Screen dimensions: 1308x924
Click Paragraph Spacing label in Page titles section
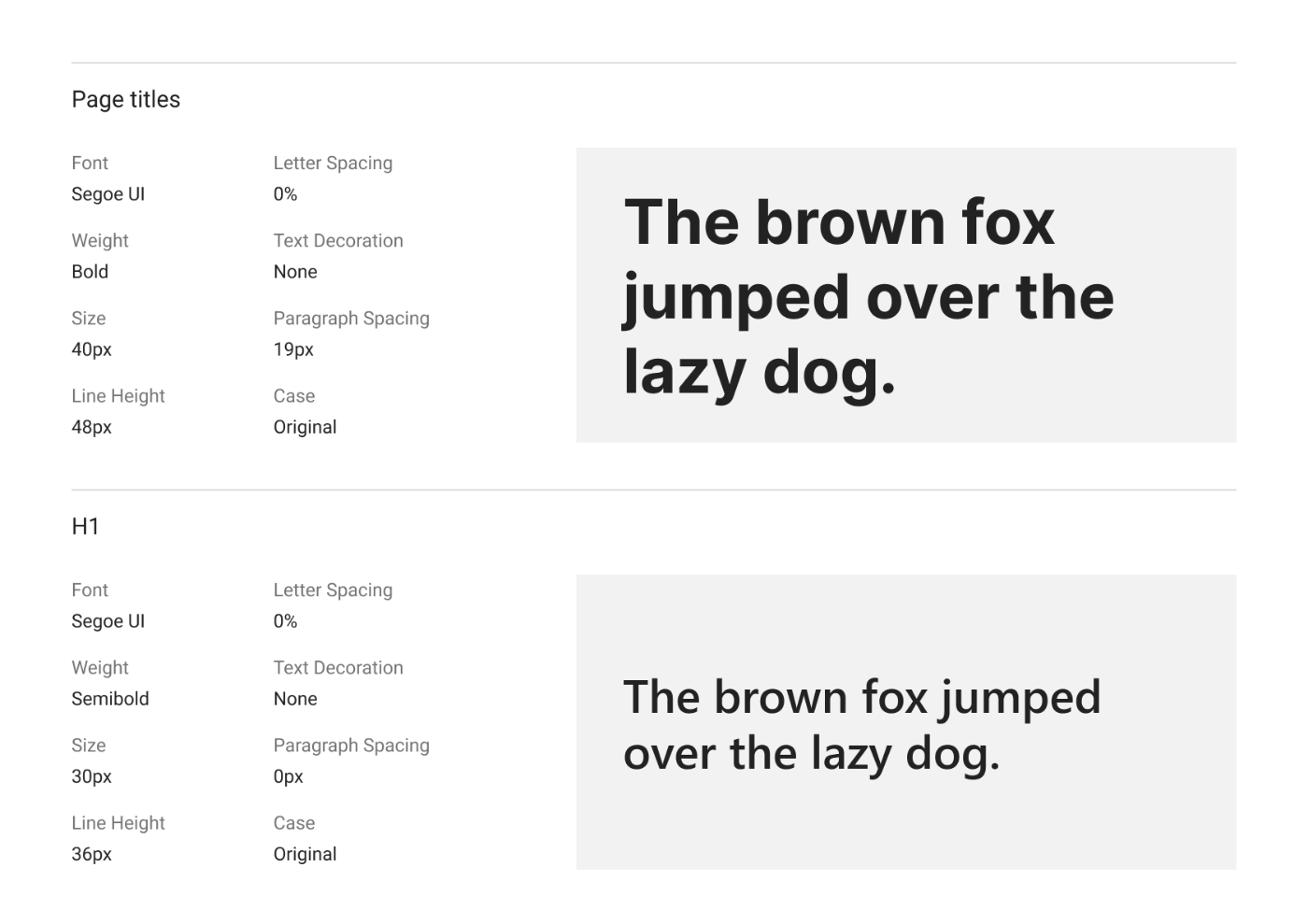tap(351, 318)
